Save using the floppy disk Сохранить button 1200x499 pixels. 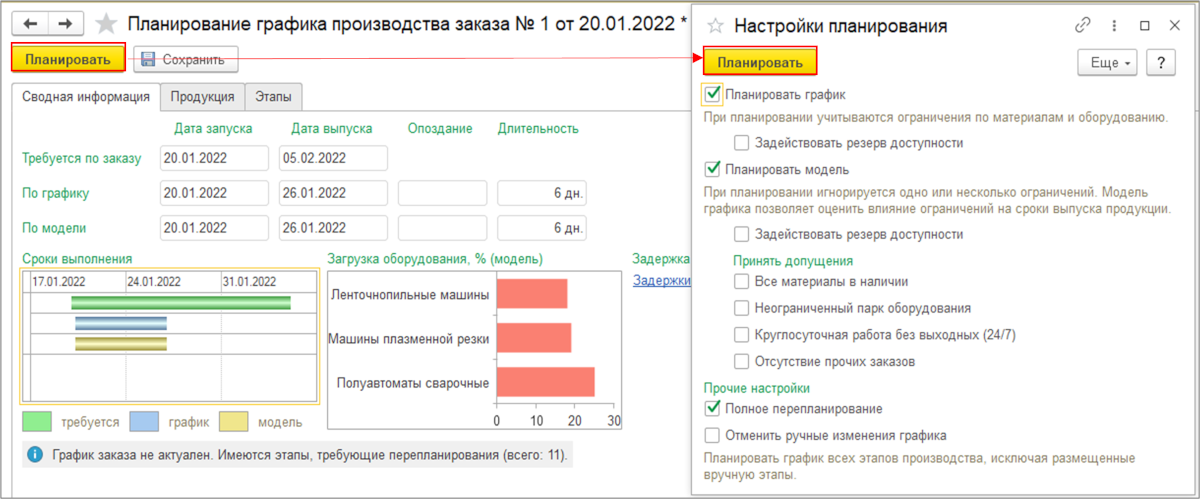[x=186, y=60]
